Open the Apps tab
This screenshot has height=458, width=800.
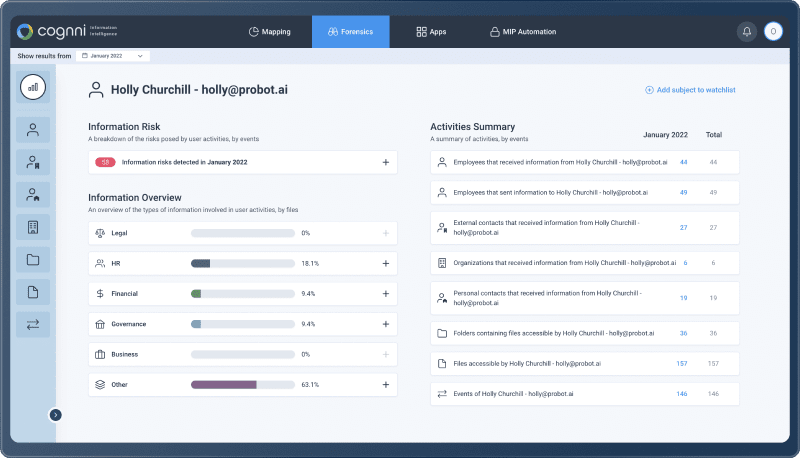(431, 32)
